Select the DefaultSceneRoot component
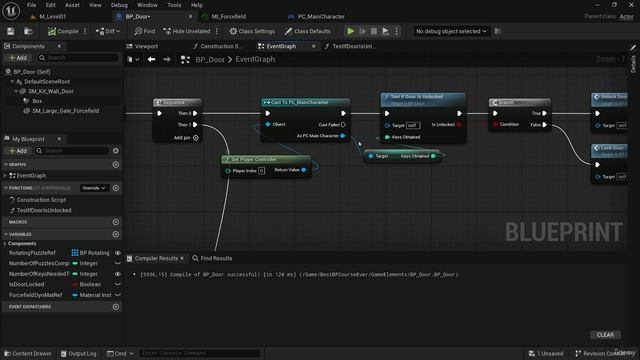Screen dimensions: 640x360 (x=47, y=82)
